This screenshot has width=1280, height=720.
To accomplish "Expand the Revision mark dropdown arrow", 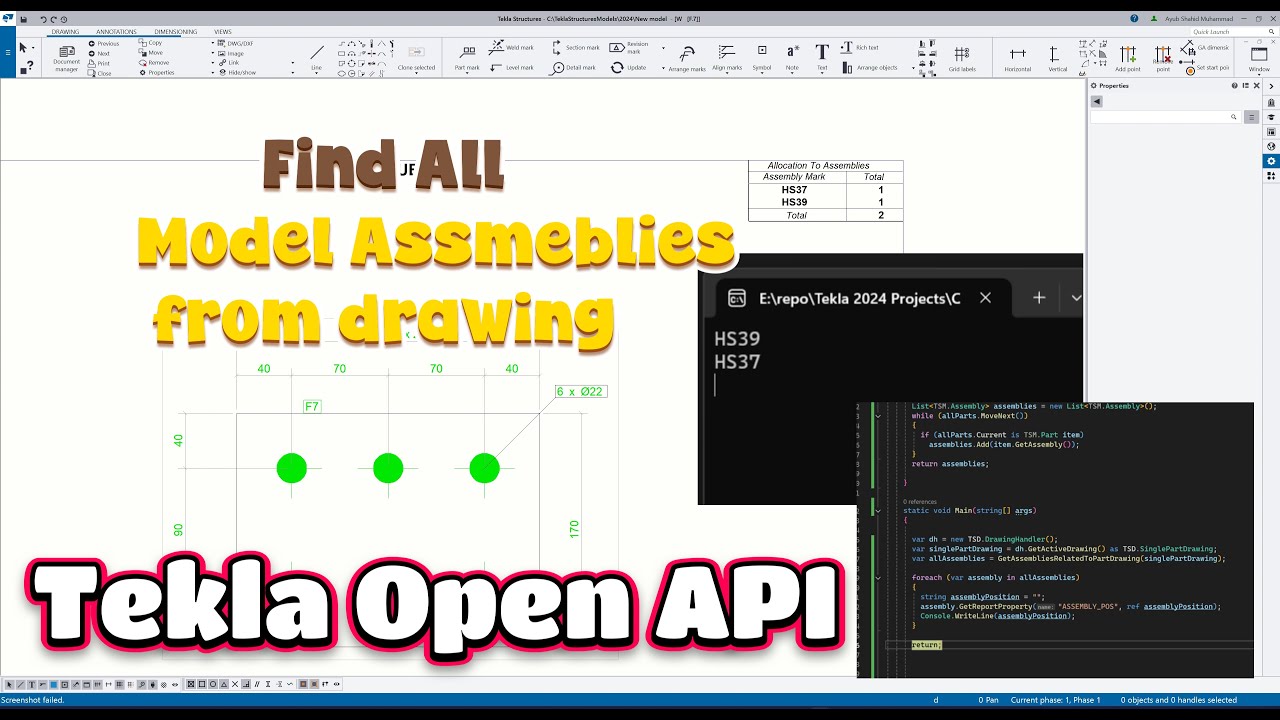I will pyautogui.click(x=662, y=47).
